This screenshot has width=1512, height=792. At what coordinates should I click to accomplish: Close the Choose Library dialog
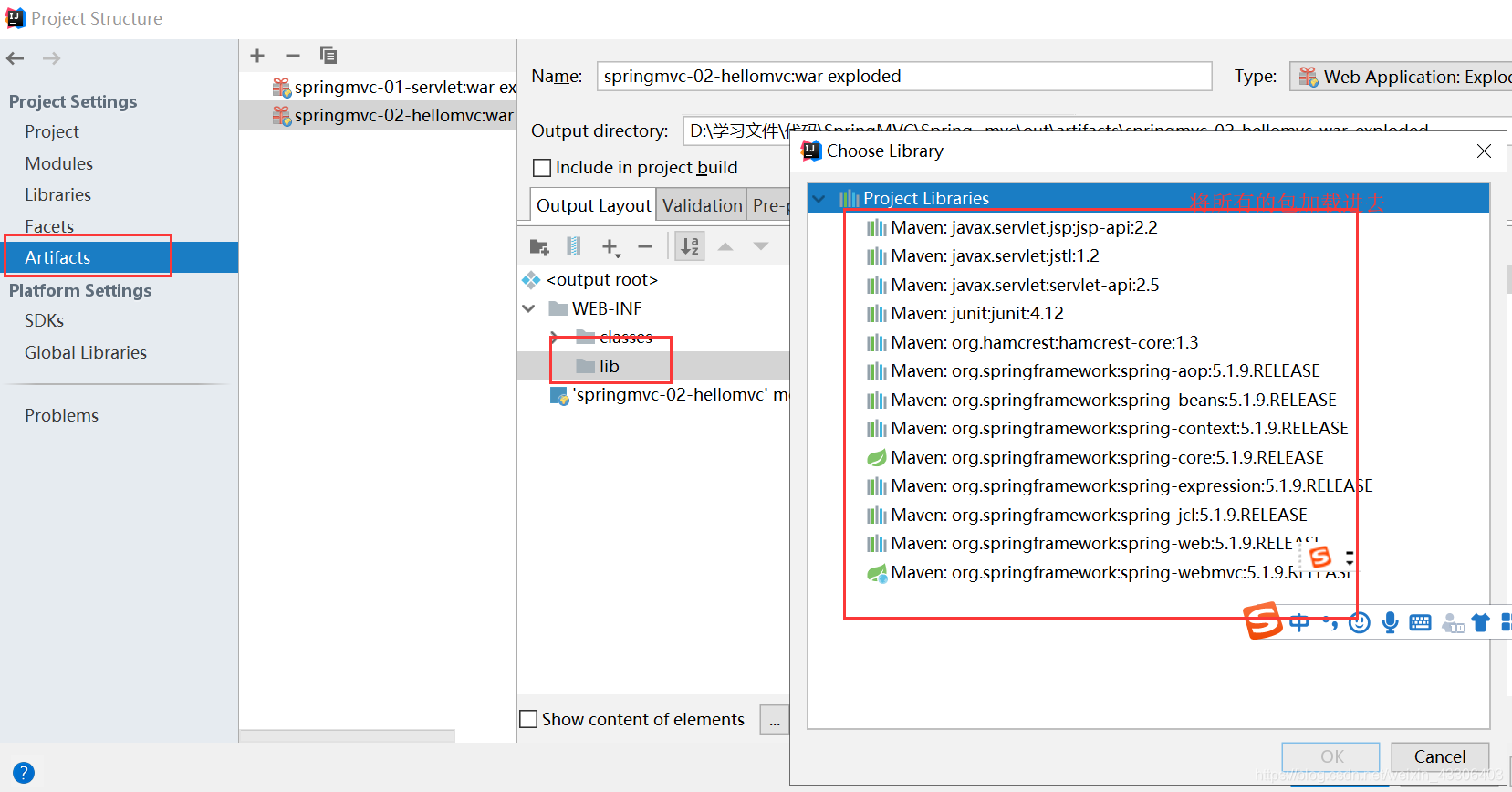(1484, 151)
